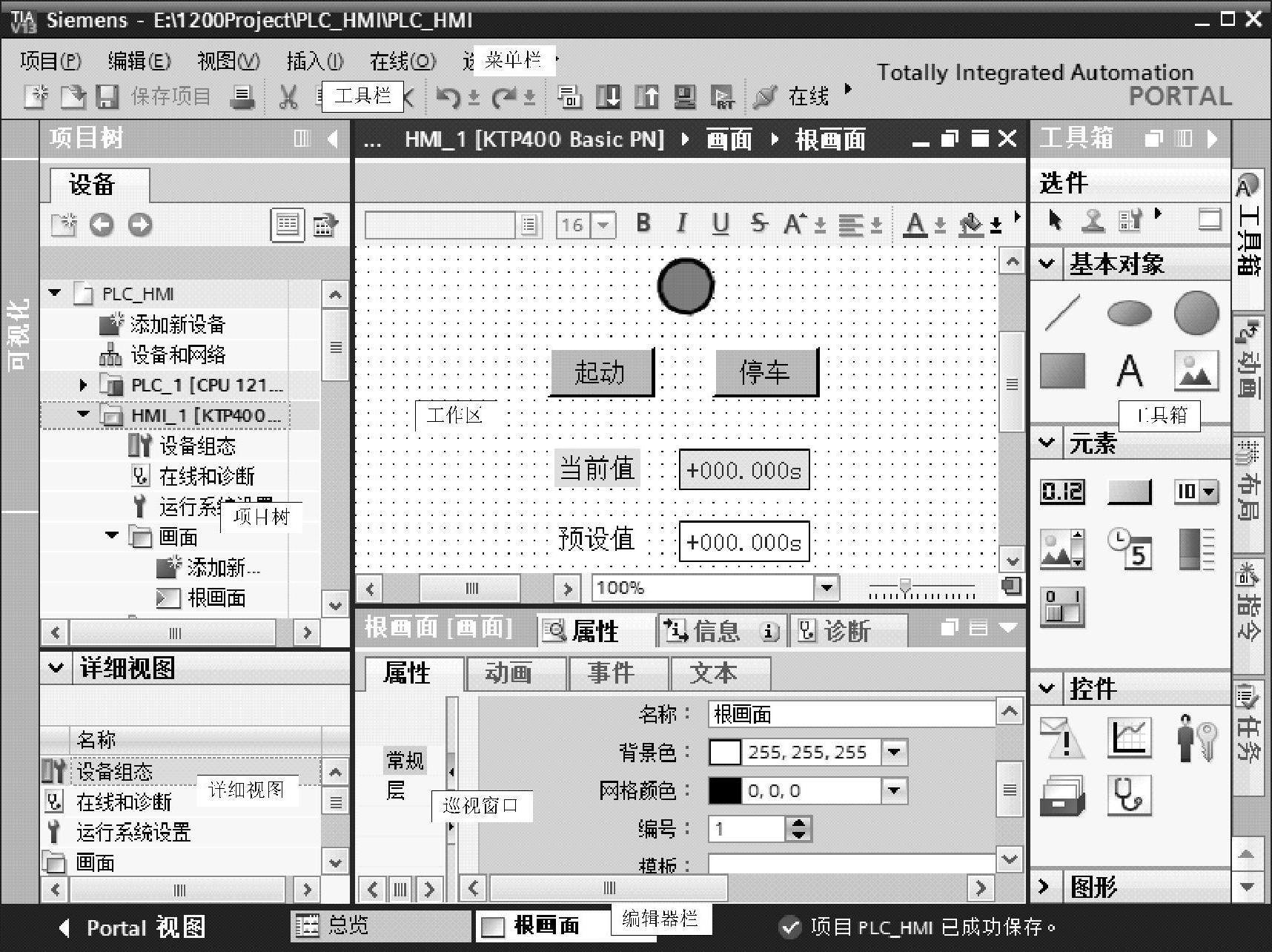
Task: Open 网格颜色 color dropdown
Action: tap(895, 790)
